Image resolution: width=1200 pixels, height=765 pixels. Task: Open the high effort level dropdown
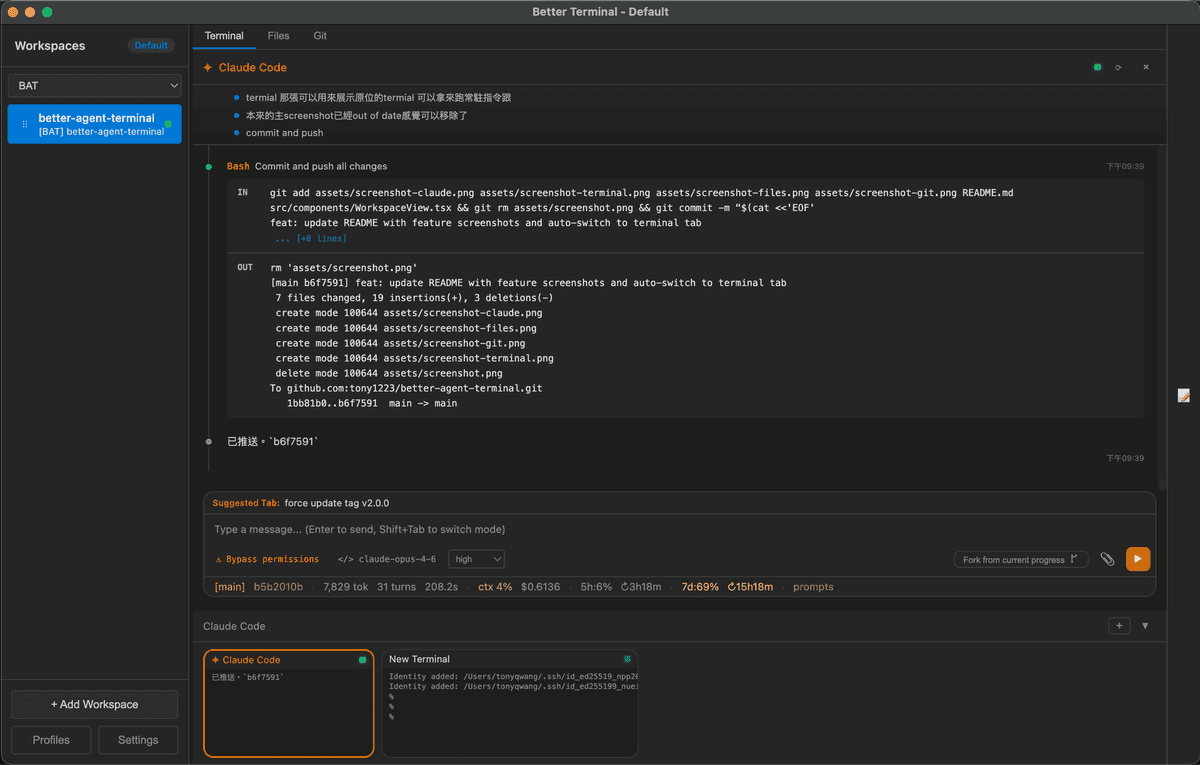[476, 559]
